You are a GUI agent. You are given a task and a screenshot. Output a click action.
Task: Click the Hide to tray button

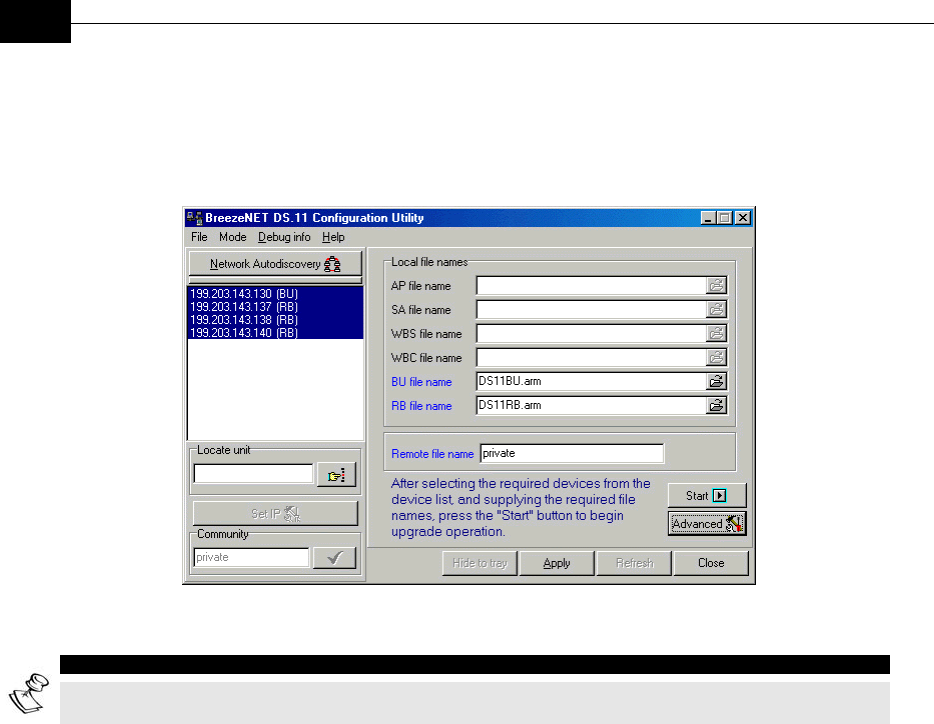click(480, 563)
